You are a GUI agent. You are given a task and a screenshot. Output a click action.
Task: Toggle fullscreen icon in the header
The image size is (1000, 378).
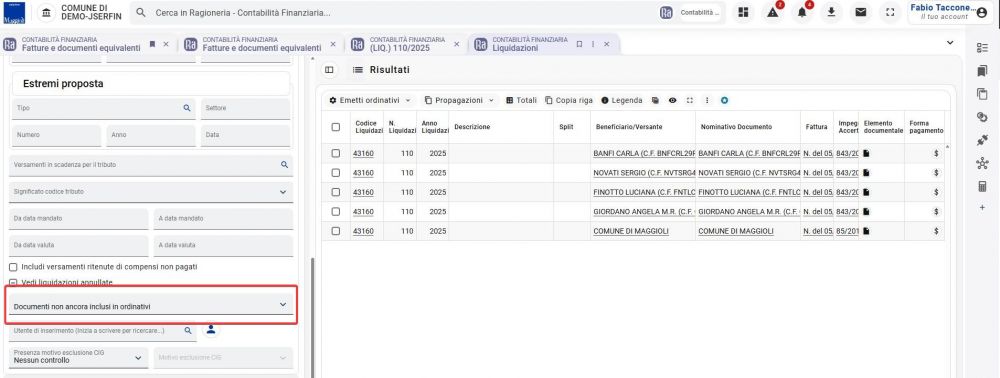pos(891,13)
